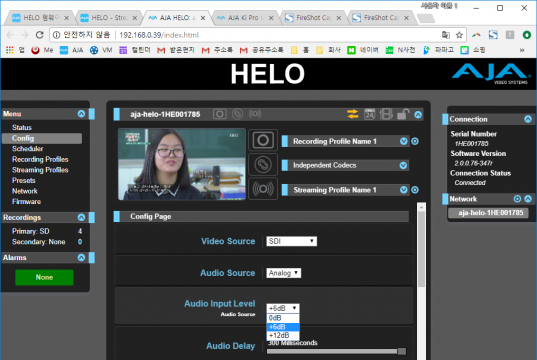Open Recording Profiles in Menu
Viewport: 537px width, 360px height.
(x=40, y=159)
